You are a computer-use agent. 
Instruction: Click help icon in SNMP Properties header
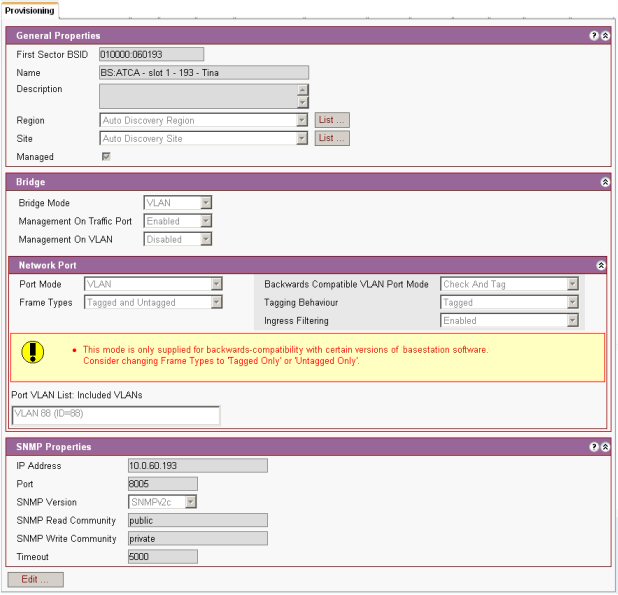(593, 447)
